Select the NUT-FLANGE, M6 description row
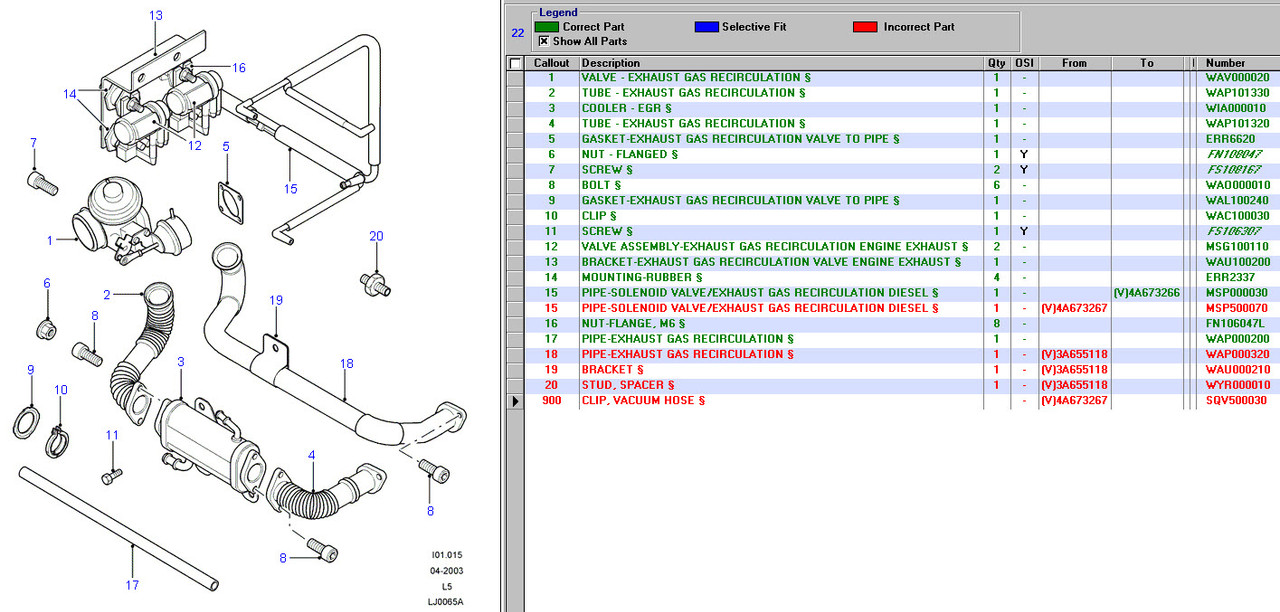This screenshot has width=1280, height=612. [x=633, y=324]
